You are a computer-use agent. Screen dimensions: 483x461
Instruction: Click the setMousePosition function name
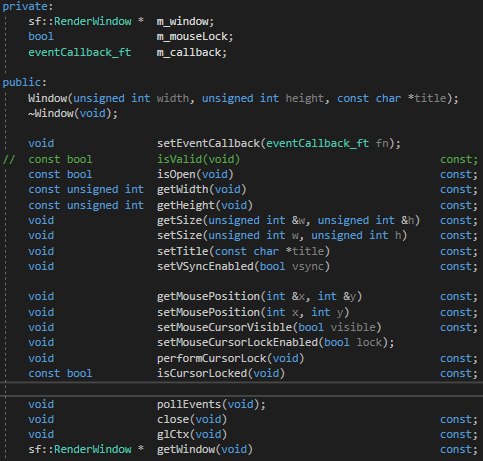pyautogui.click(x=208, y=312)
